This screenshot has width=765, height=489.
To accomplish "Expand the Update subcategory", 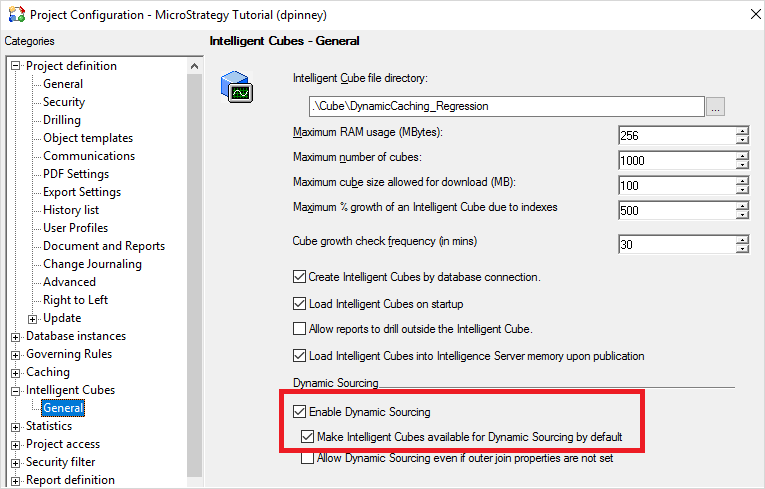I will [33, 318].
